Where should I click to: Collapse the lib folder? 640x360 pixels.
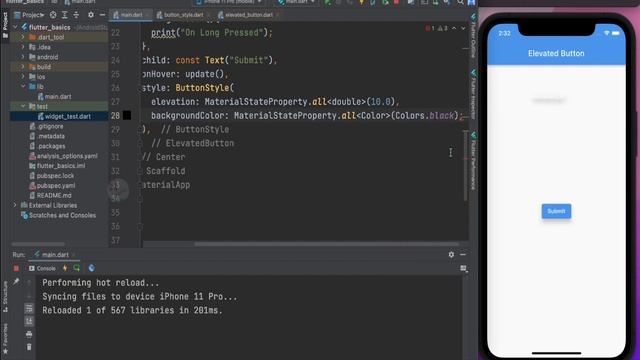pos(23,87)
